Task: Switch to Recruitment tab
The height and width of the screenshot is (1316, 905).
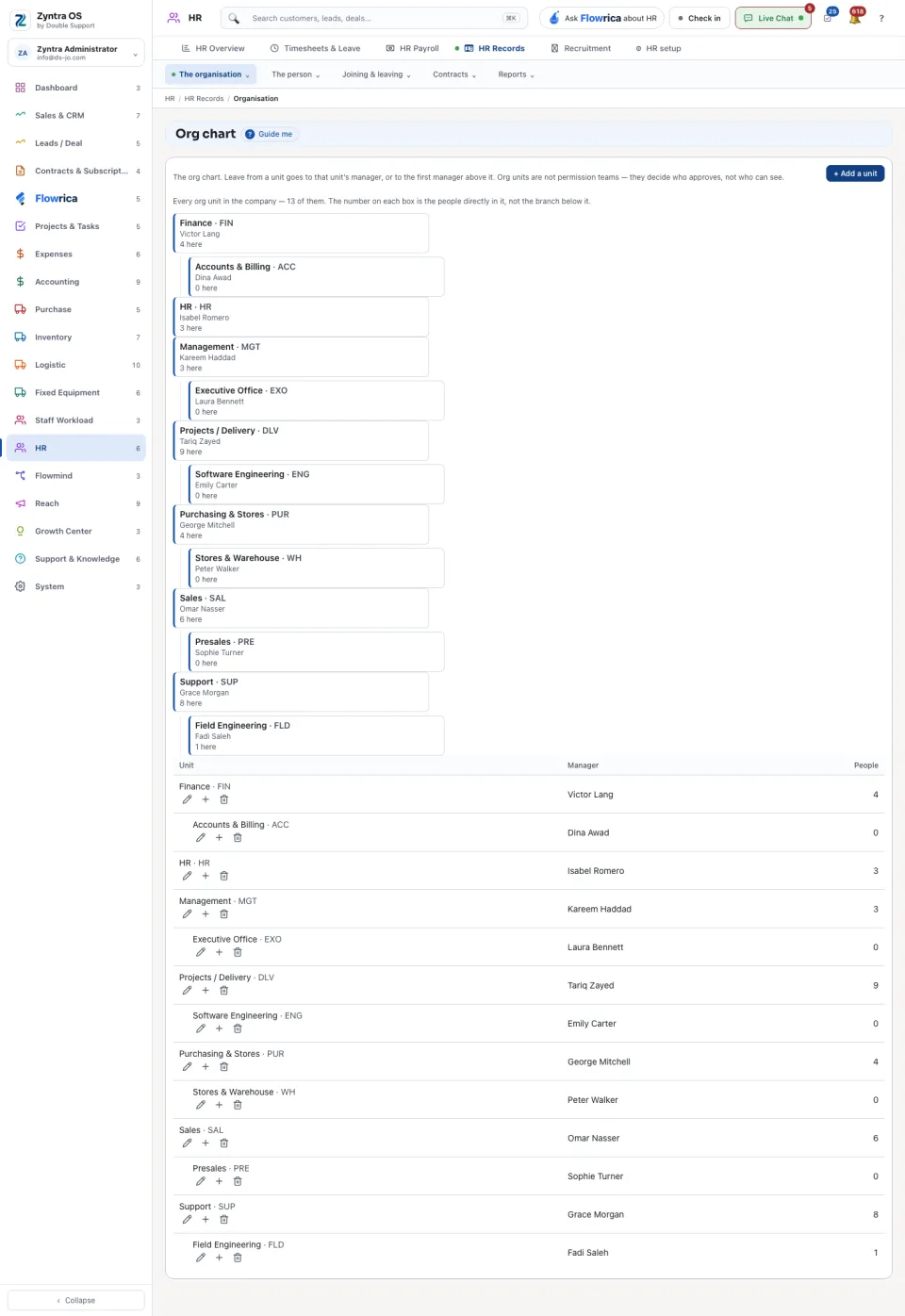Action: coord(581,48)
